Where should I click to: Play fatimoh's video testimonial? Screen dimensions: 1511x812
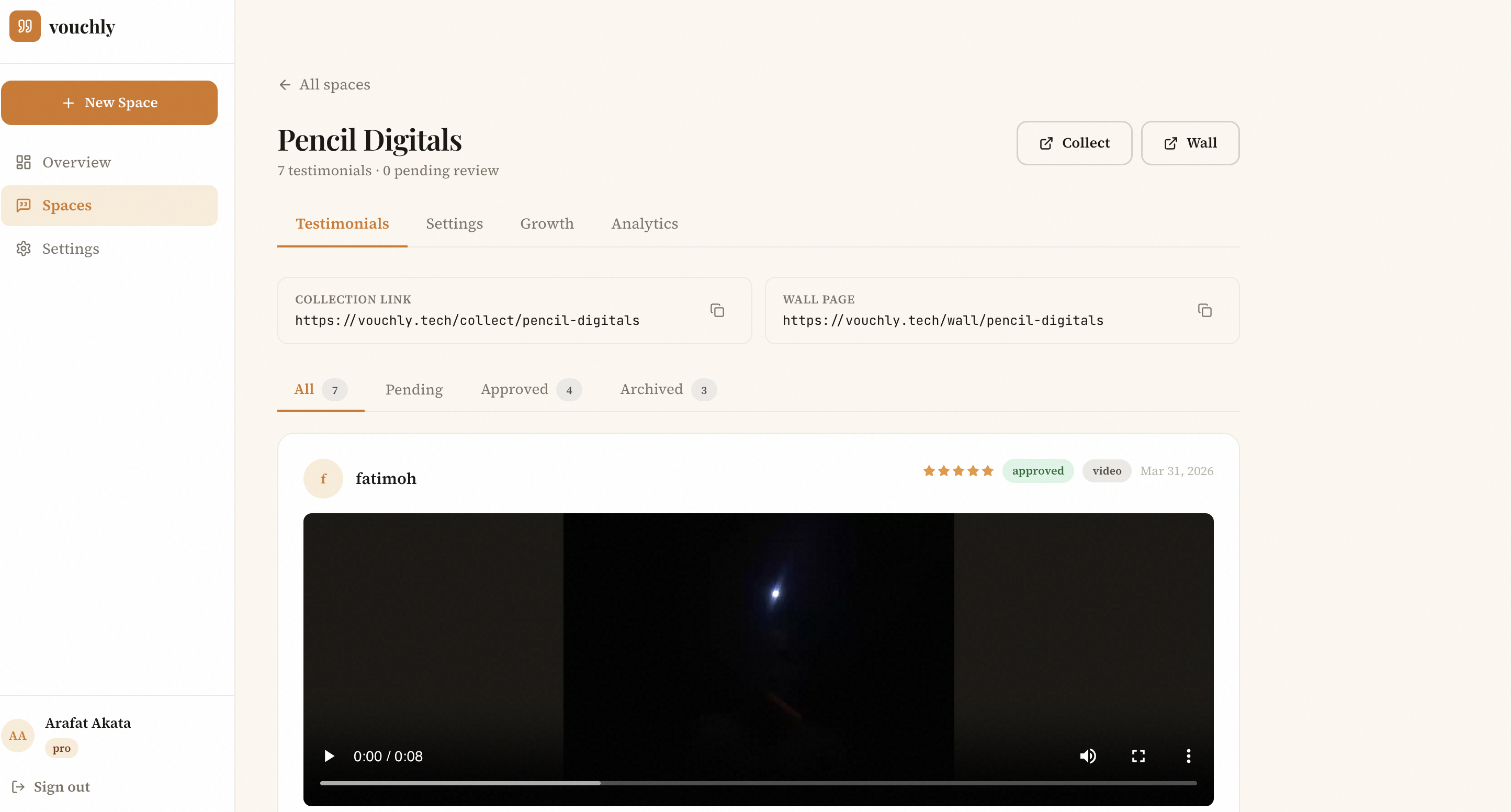click(329, 755)
